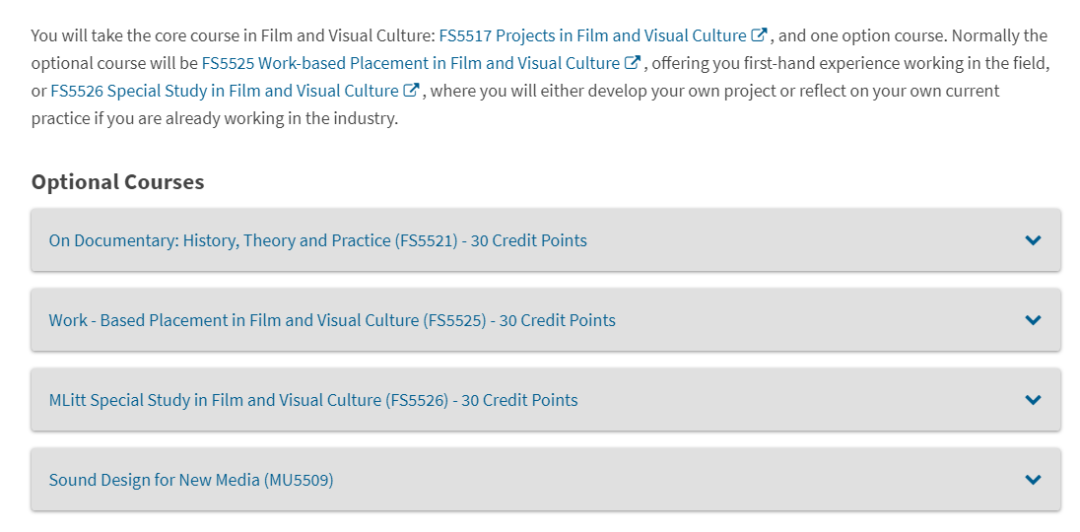Image resolution: width=1080 pixels, height=532 pixels.
Task: Expand On Documentary: History, Theory and Practice
Action: 317,240
